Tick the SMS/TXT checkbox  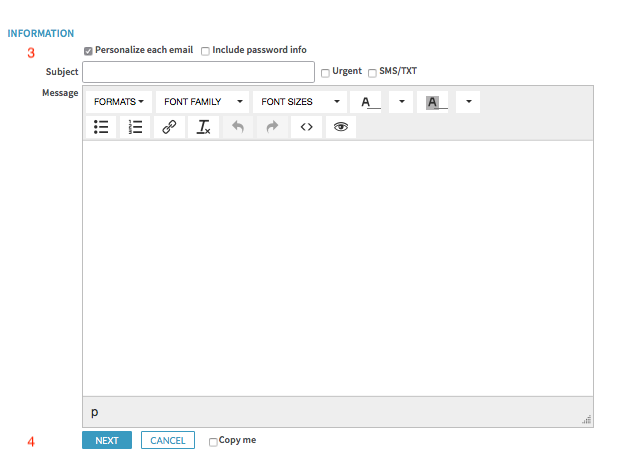click(372, 73)
